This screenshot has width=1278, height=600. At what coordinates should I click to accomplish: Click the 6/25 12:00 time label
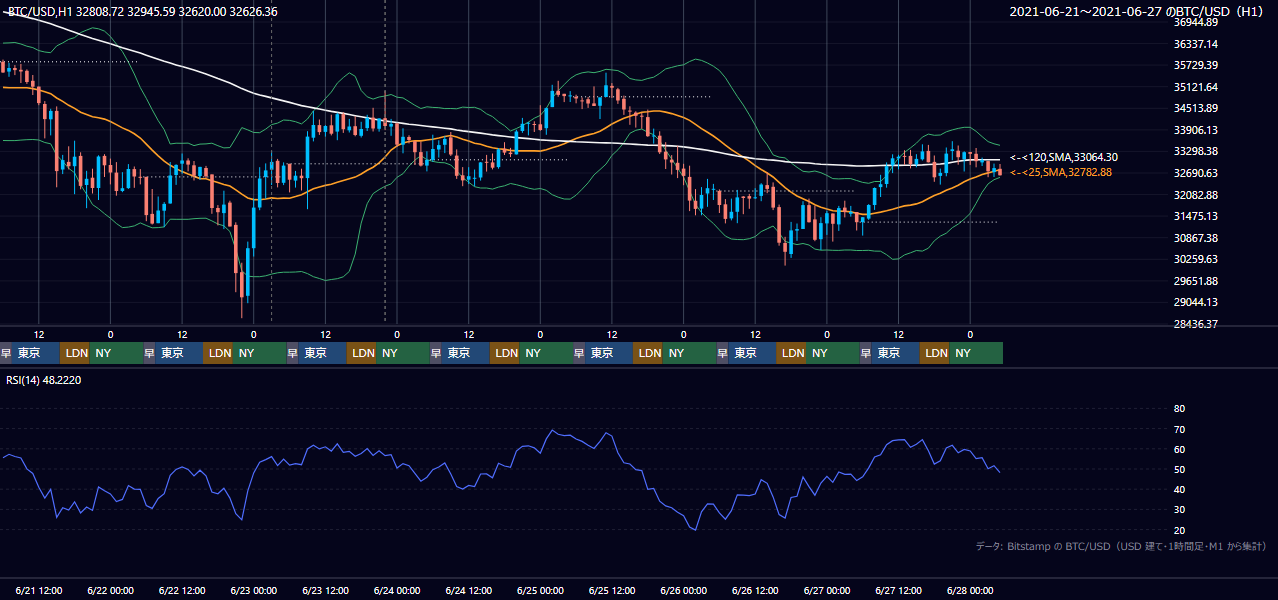pos(612,590)
